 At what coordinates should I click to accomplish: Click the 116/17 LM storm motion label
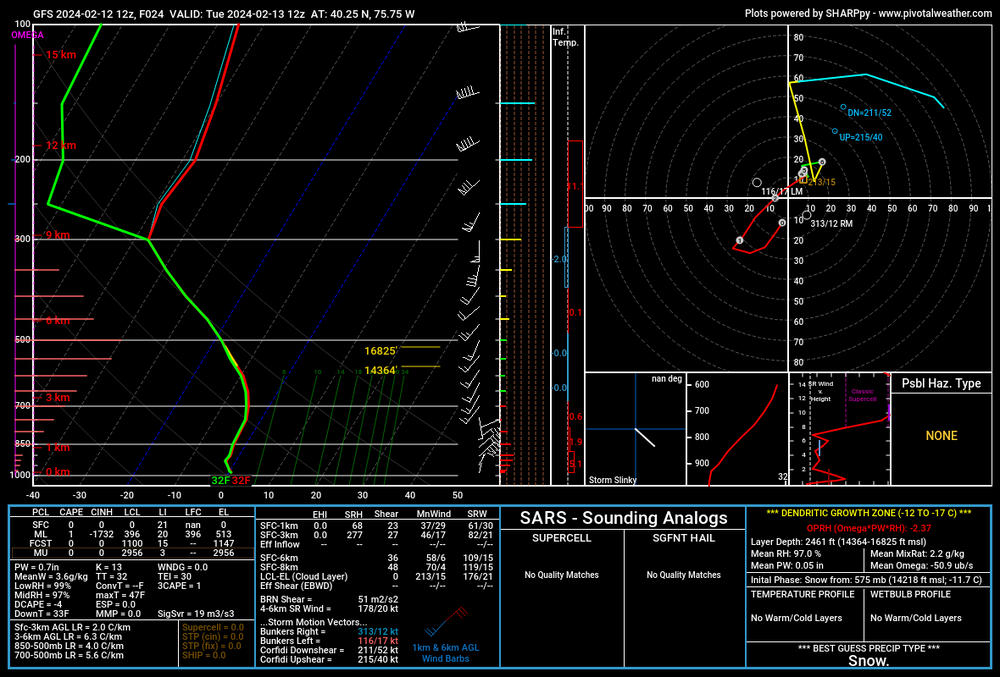click(x=781, y=191)
